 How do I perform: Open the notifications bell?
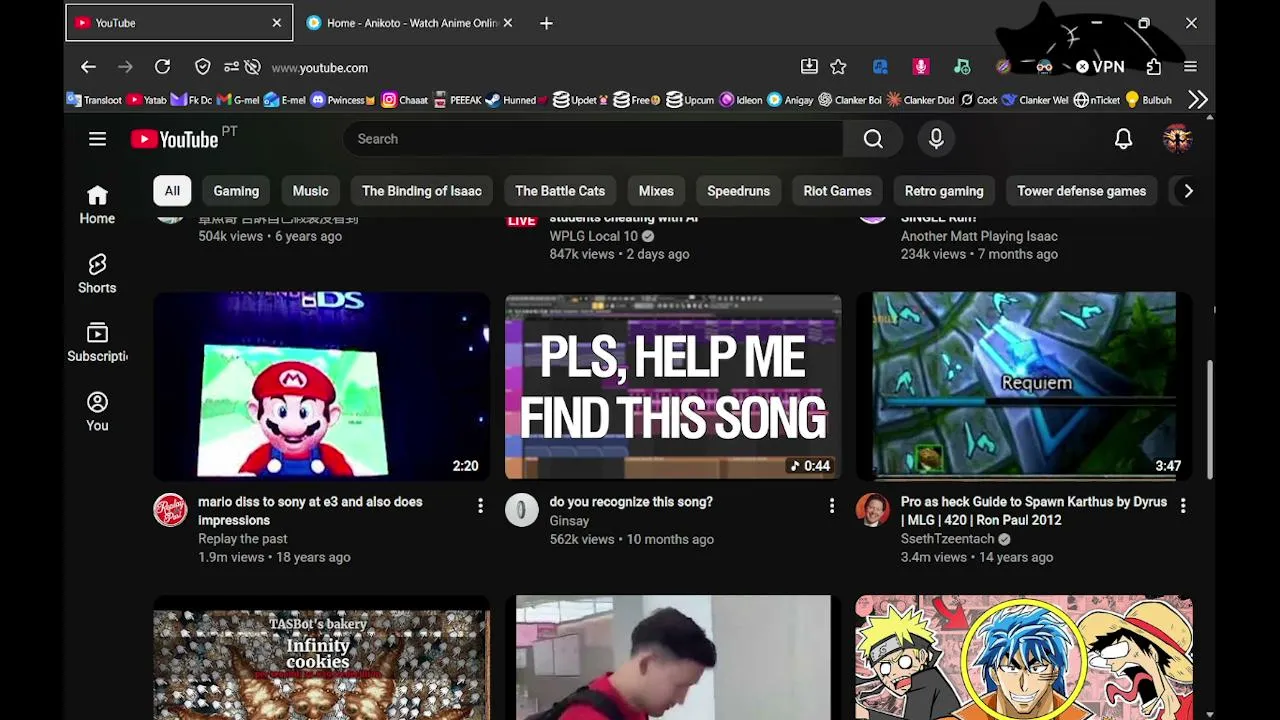(x=1123, y=139)
